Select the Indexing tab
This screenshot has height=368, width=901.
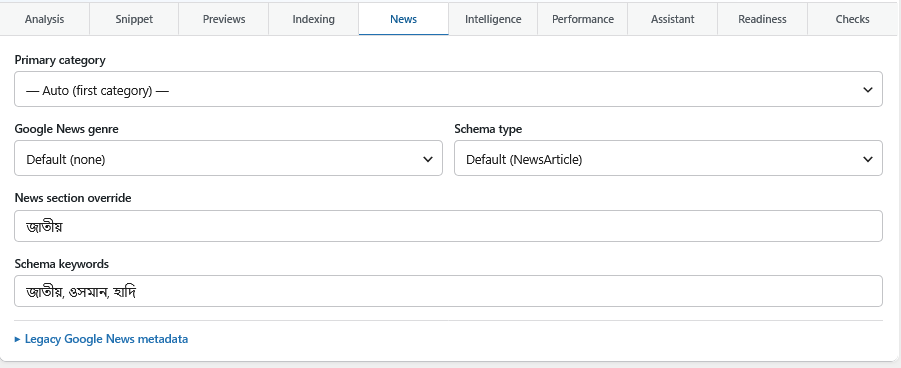tap(314, 19)
